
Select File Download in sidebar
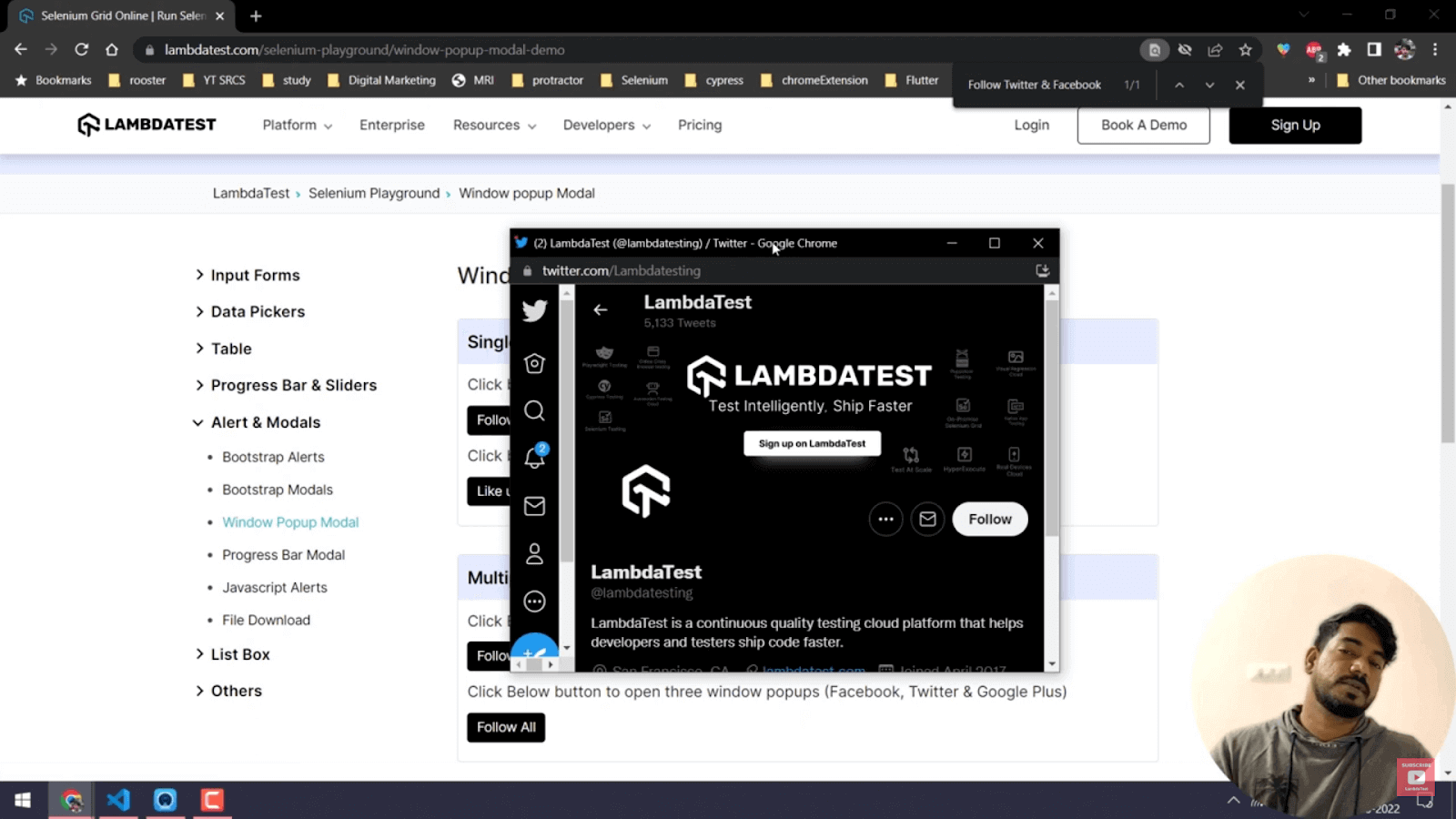[x=266, y=621]
